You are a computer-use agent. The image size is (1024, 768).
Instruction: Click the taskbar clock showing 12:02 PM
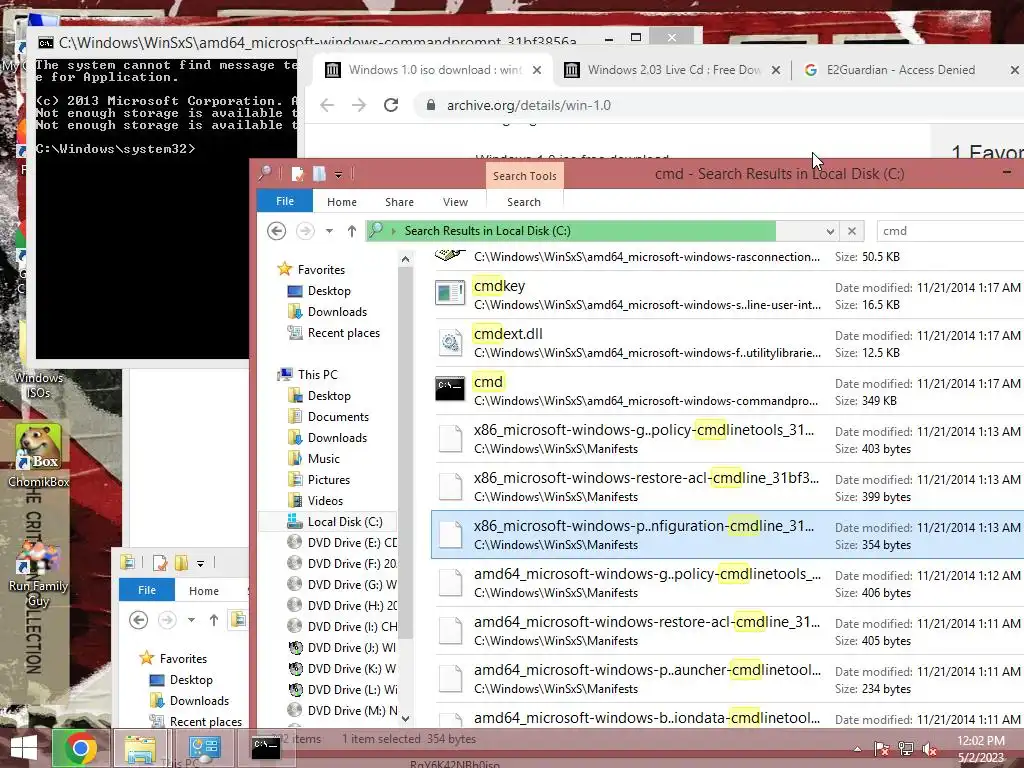pyautogui.click(x=981, y=749)
